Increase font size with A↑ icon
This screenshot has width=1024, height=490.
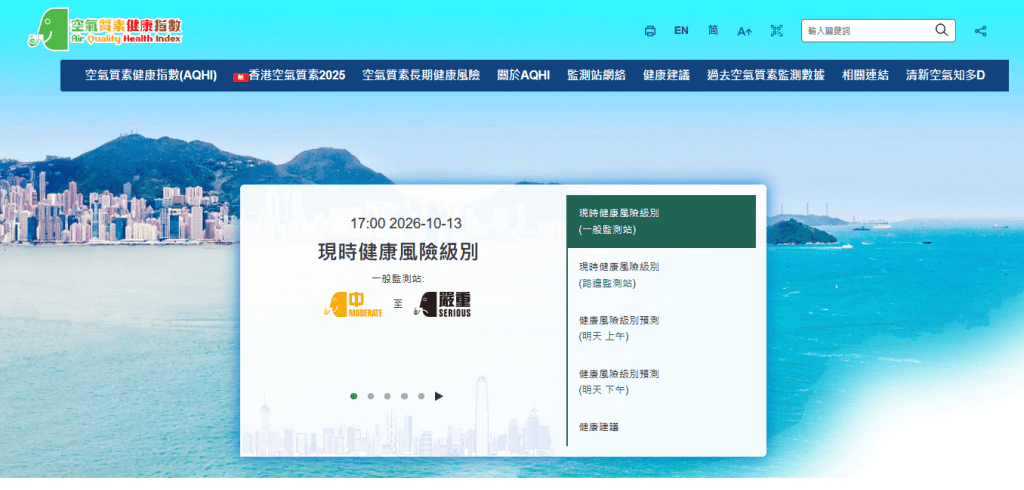[x=744, y=31]
